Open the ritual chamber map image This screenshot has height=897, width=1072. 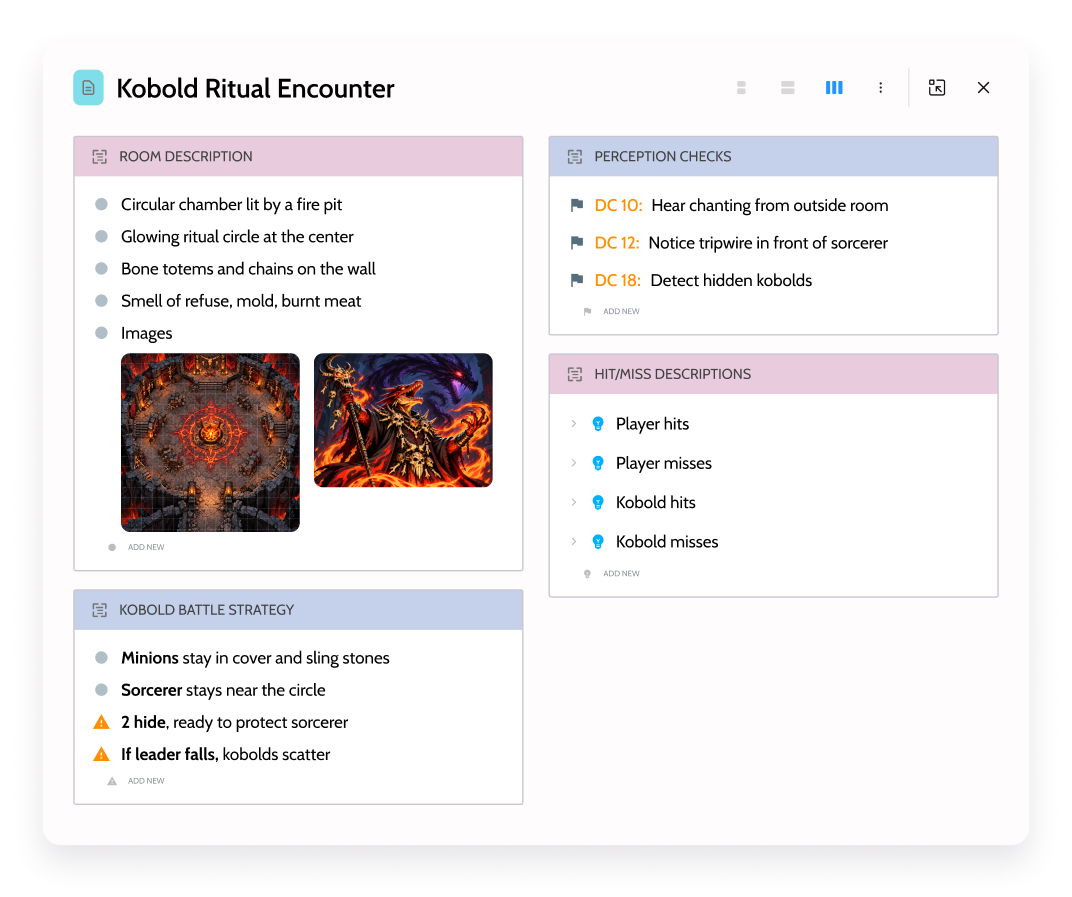point(211,442)
